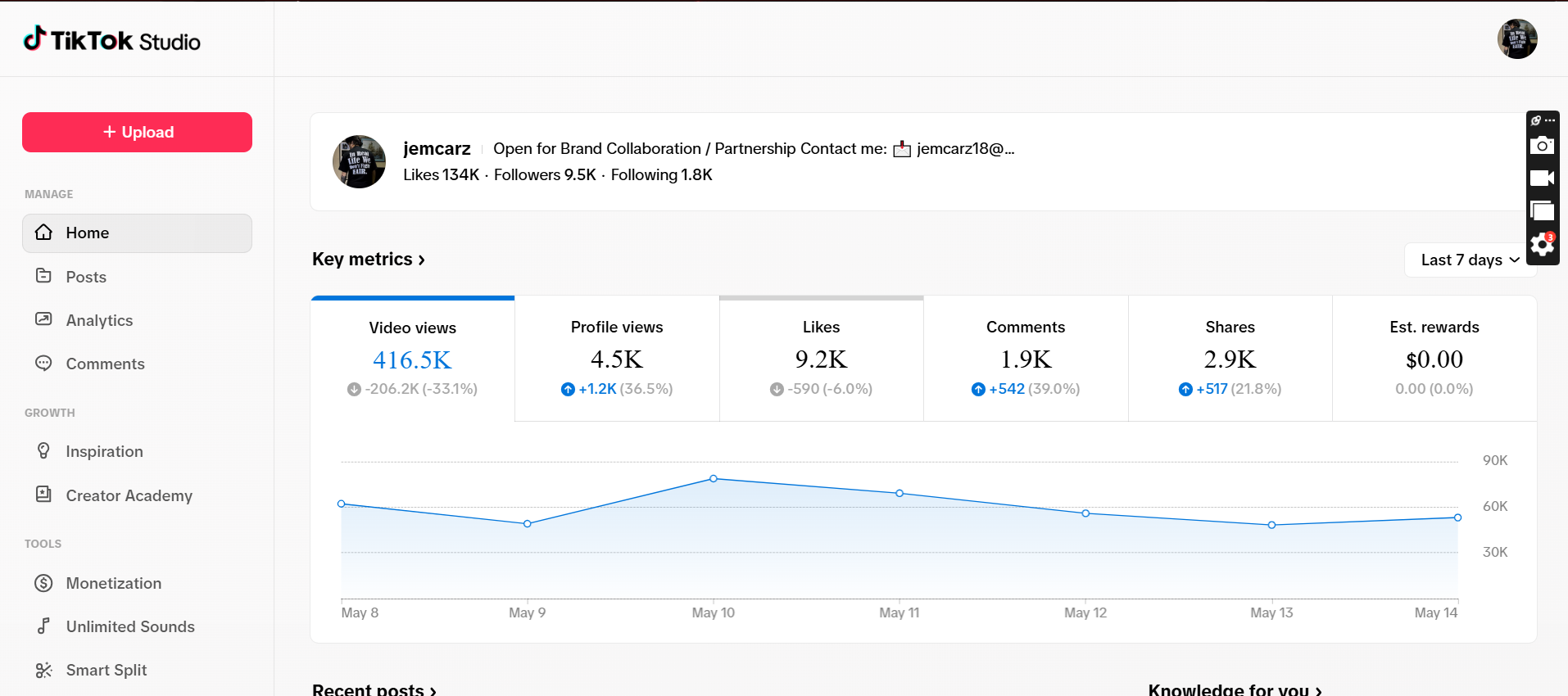The width and height of the screenshot is (1568, 696).
Task: Click the jemcarz profile picture
Action: [359, 161]
